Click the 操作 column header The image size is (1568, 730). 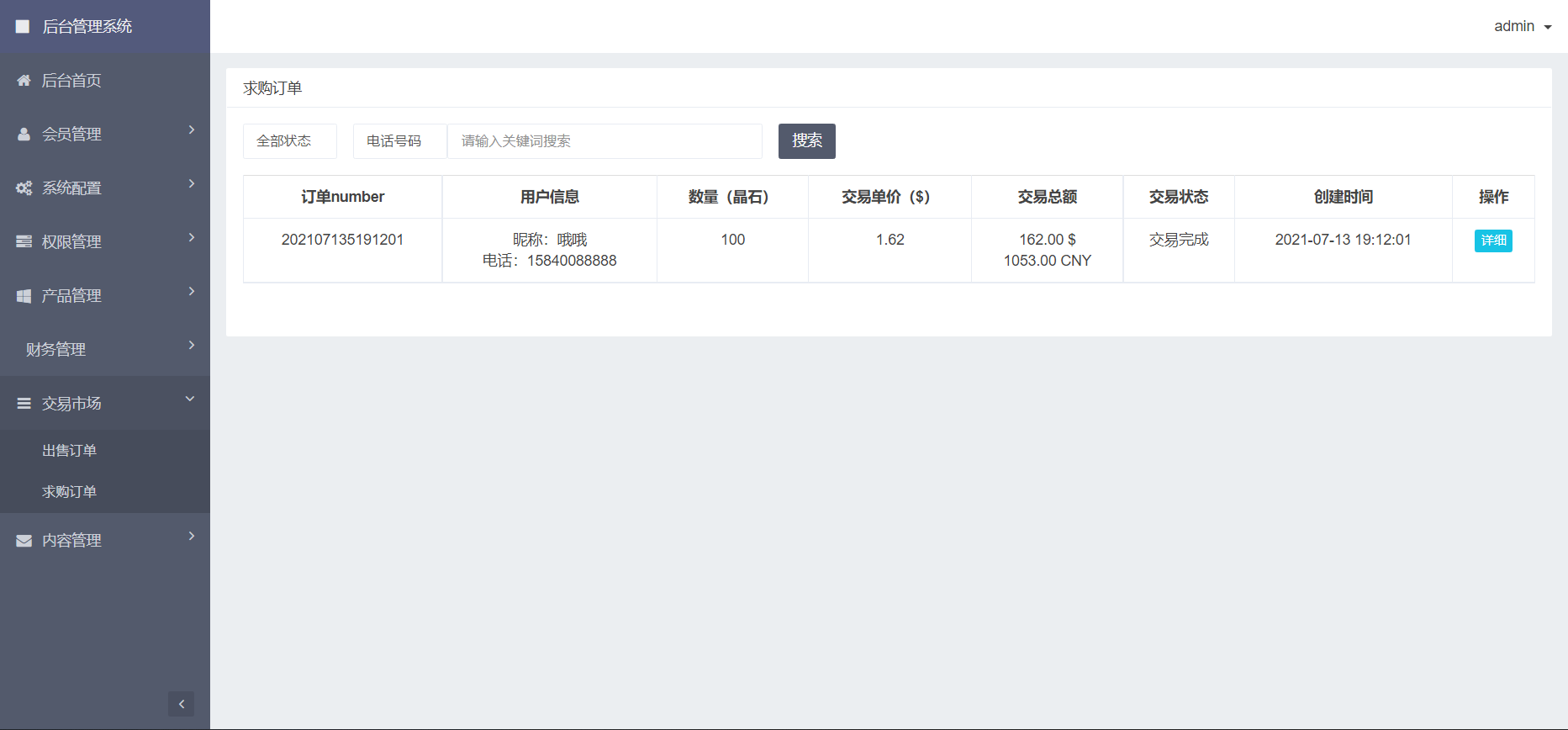1493,197
